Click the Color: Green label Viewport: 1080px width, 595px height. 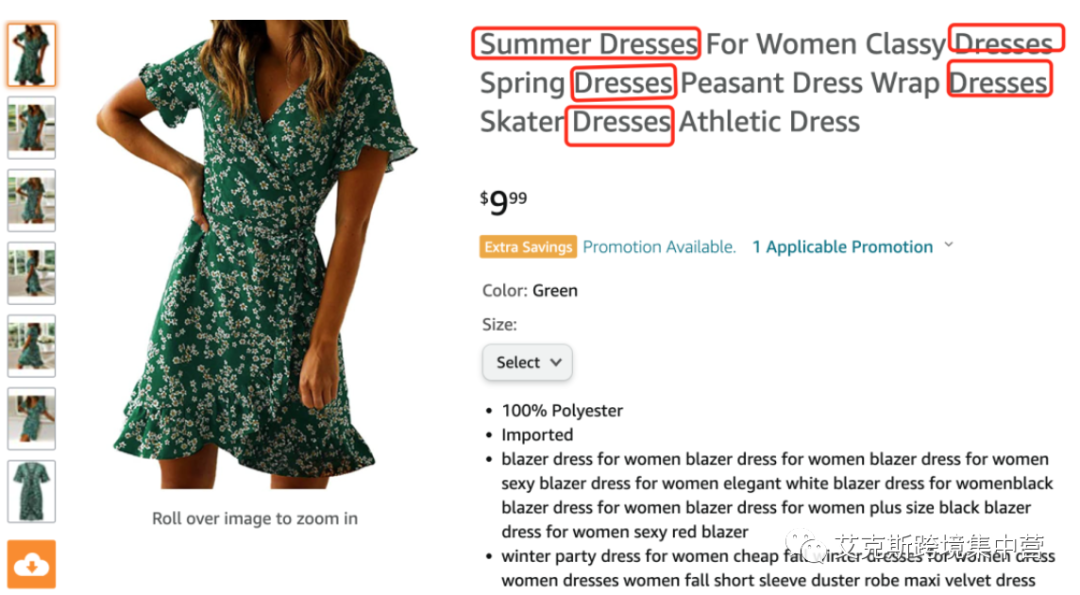(x=529, y=291)
